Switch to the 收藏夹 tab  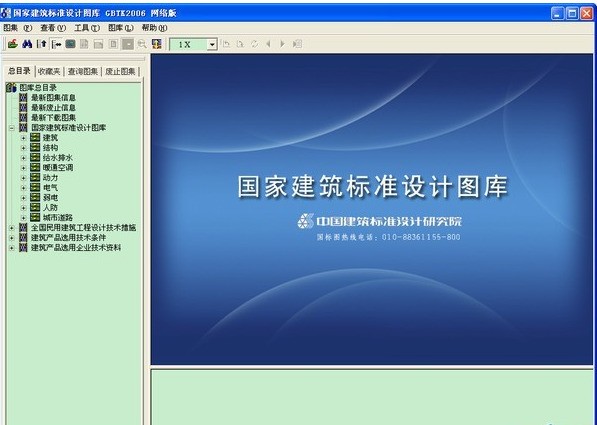[49, 72]
